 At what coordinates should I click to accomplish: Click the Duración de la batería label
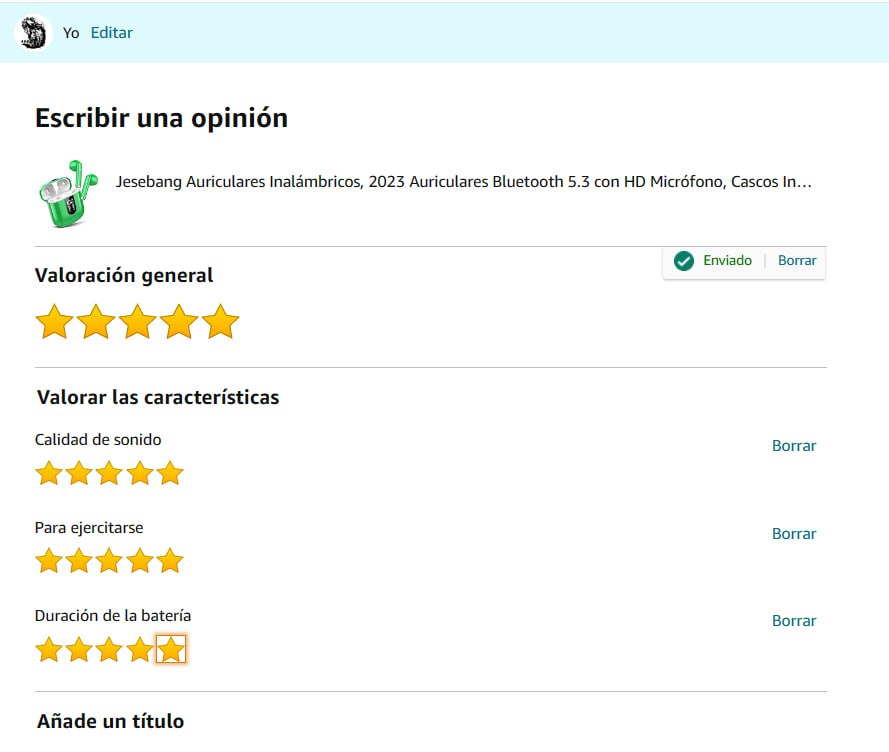click(x=113, y=616)
